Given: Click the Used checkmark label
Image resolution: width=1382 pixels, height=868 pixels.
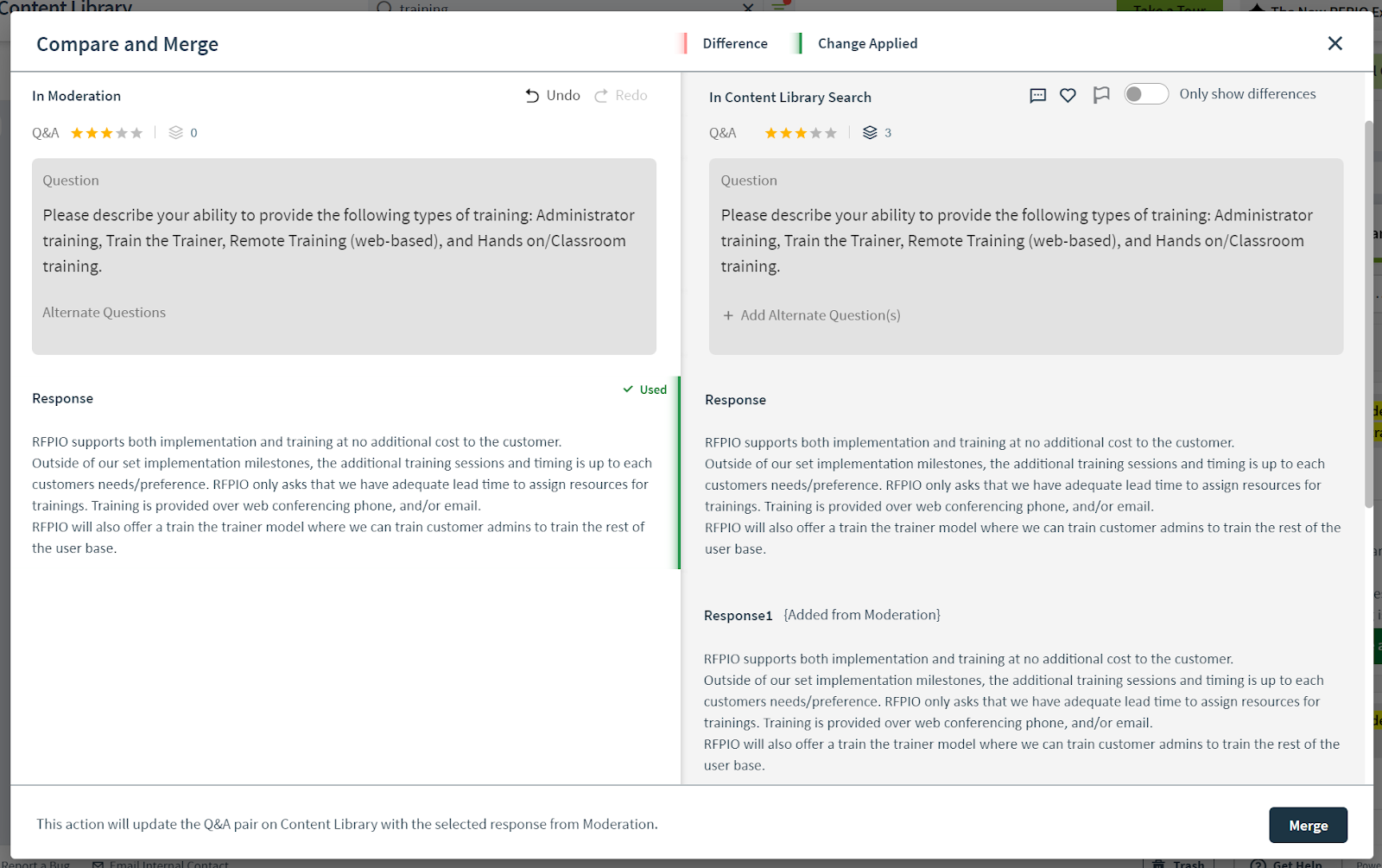Looking at the screenshot, I should pos(645,390).
